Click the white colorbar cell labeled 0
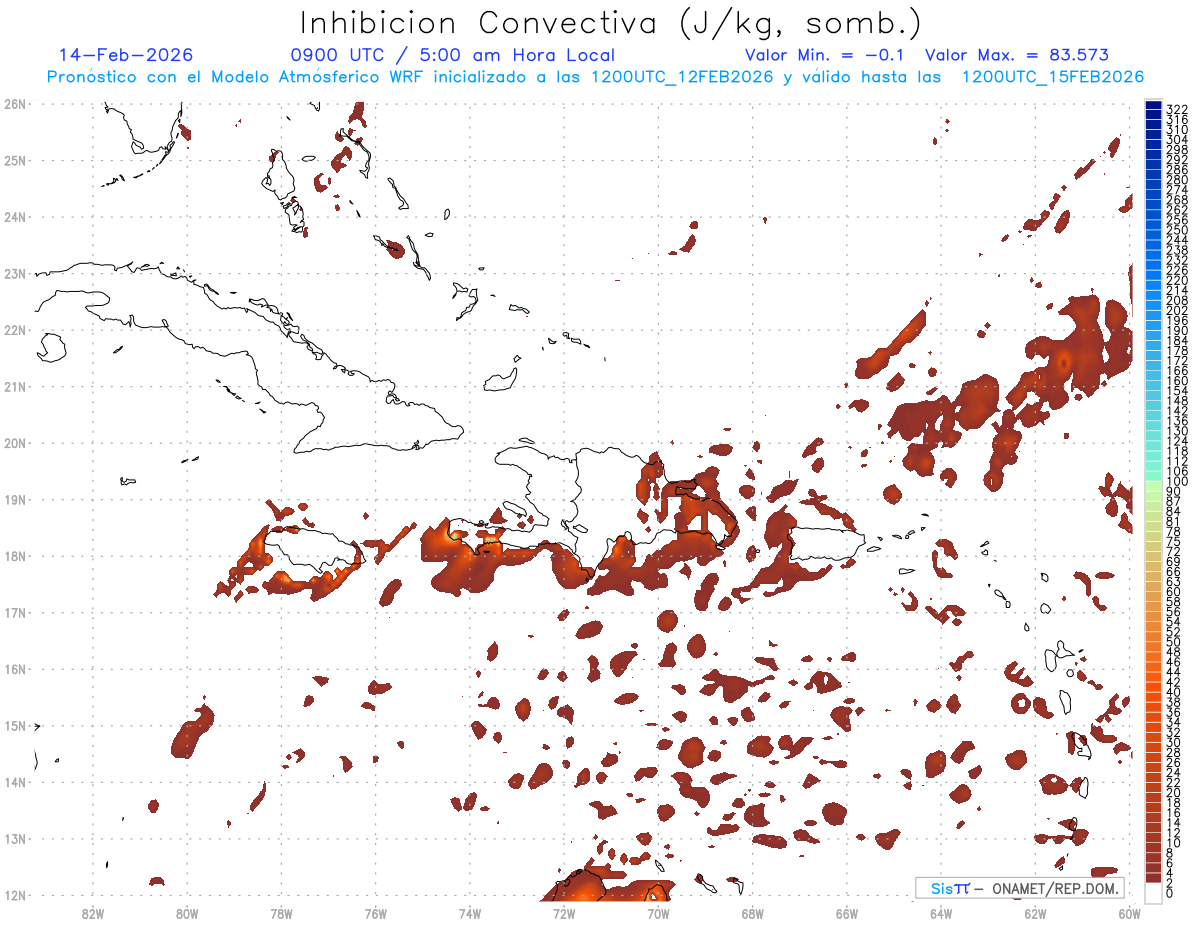Screen dimensions: 1200x927 tap(1153, 891)
